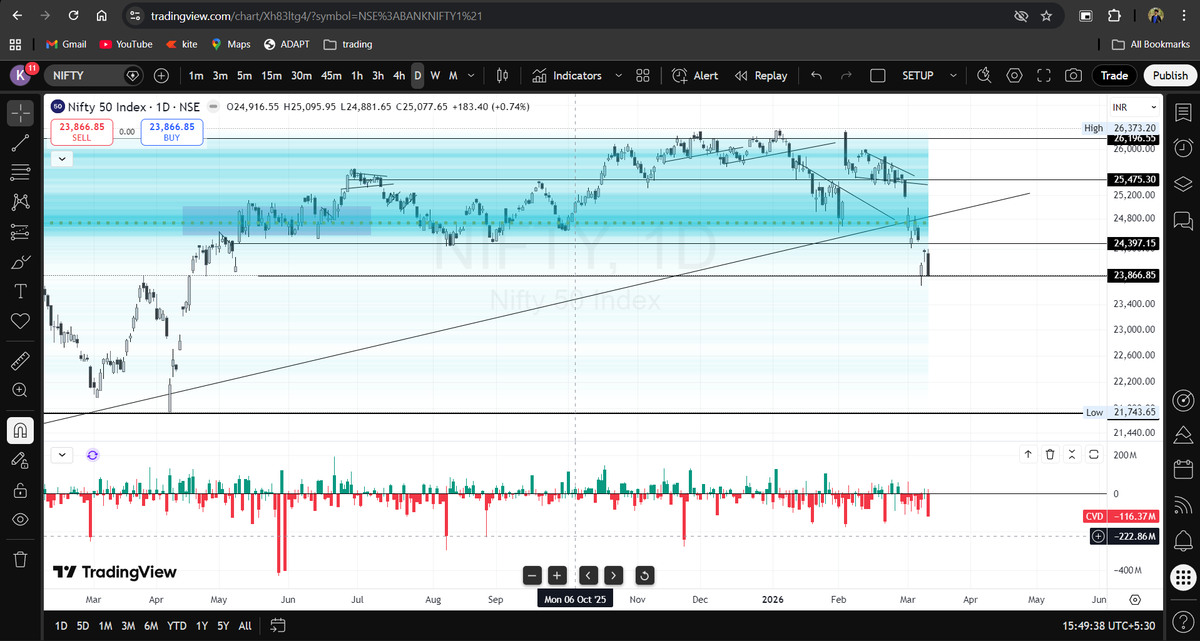Image resolution: width=1200 pixels, height=641 pixels.
Task: Create an Alert from the toolbar
Action: (x=695, y=75)
